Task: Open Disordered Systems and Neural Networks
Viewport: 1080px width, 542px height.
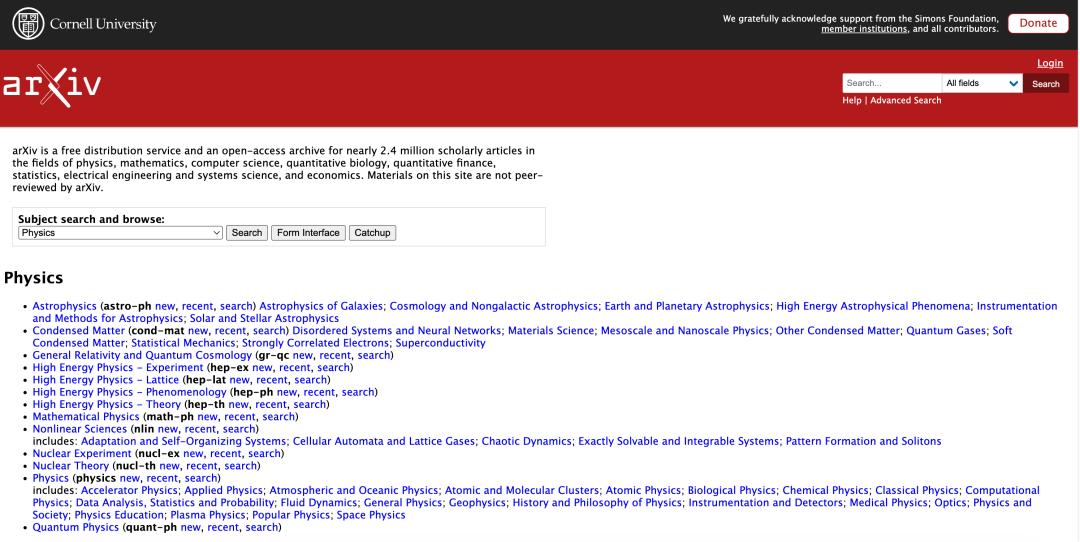Action: point(397,331)
